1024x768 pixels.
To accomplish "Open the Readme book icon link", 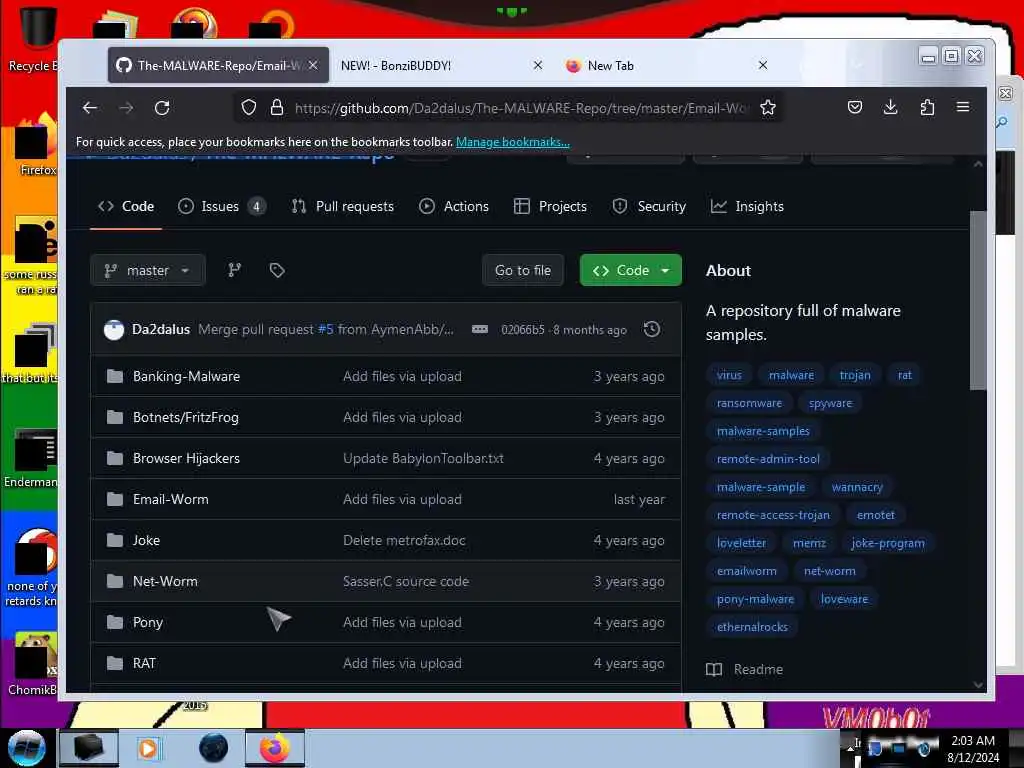I will point(744,669).
